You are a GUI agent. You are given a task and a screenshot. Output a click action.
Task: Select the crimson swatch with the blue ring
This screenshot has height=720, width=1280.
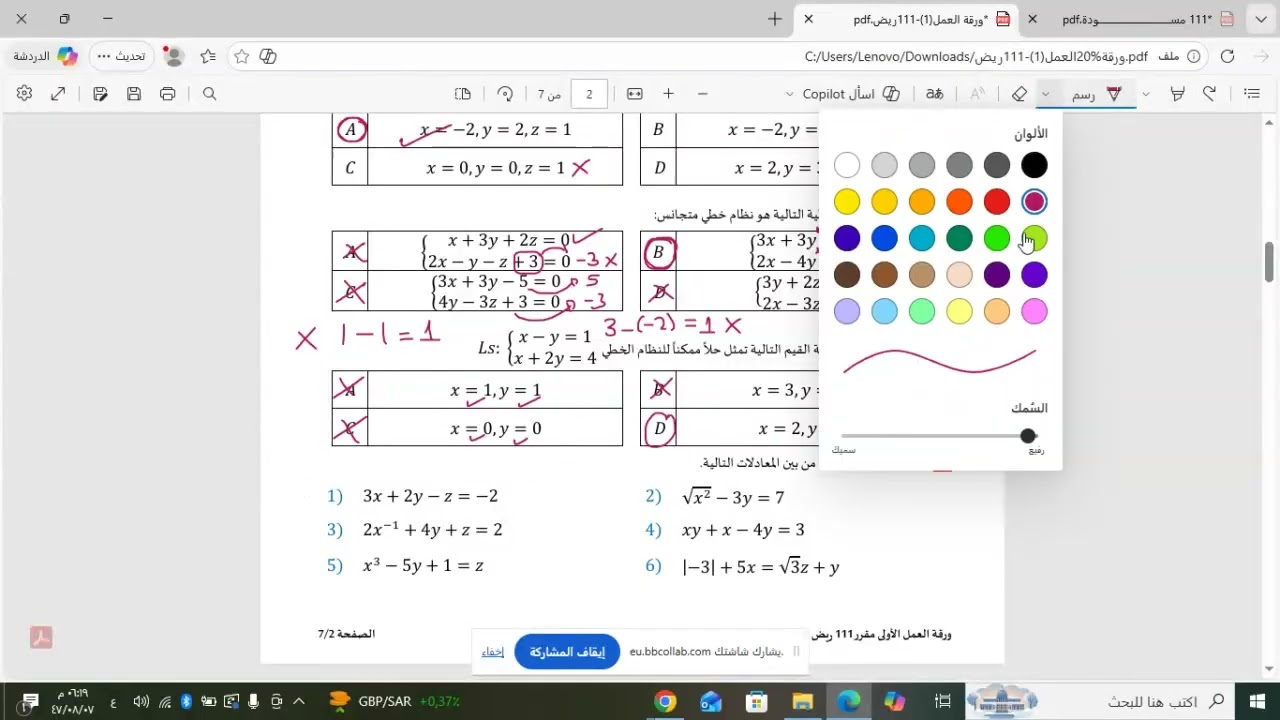pyautogui.click(x=1034, y=202)
